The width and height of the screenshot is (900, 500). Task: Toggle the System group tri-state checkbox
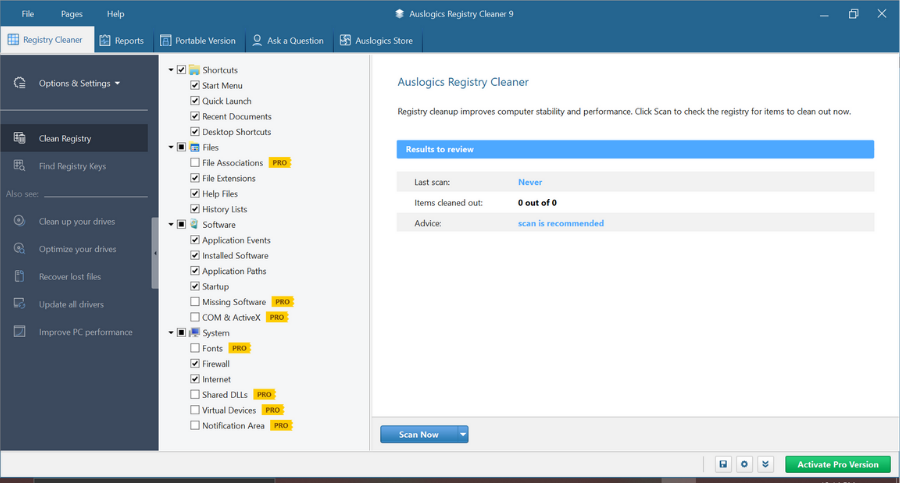point(181,332)
